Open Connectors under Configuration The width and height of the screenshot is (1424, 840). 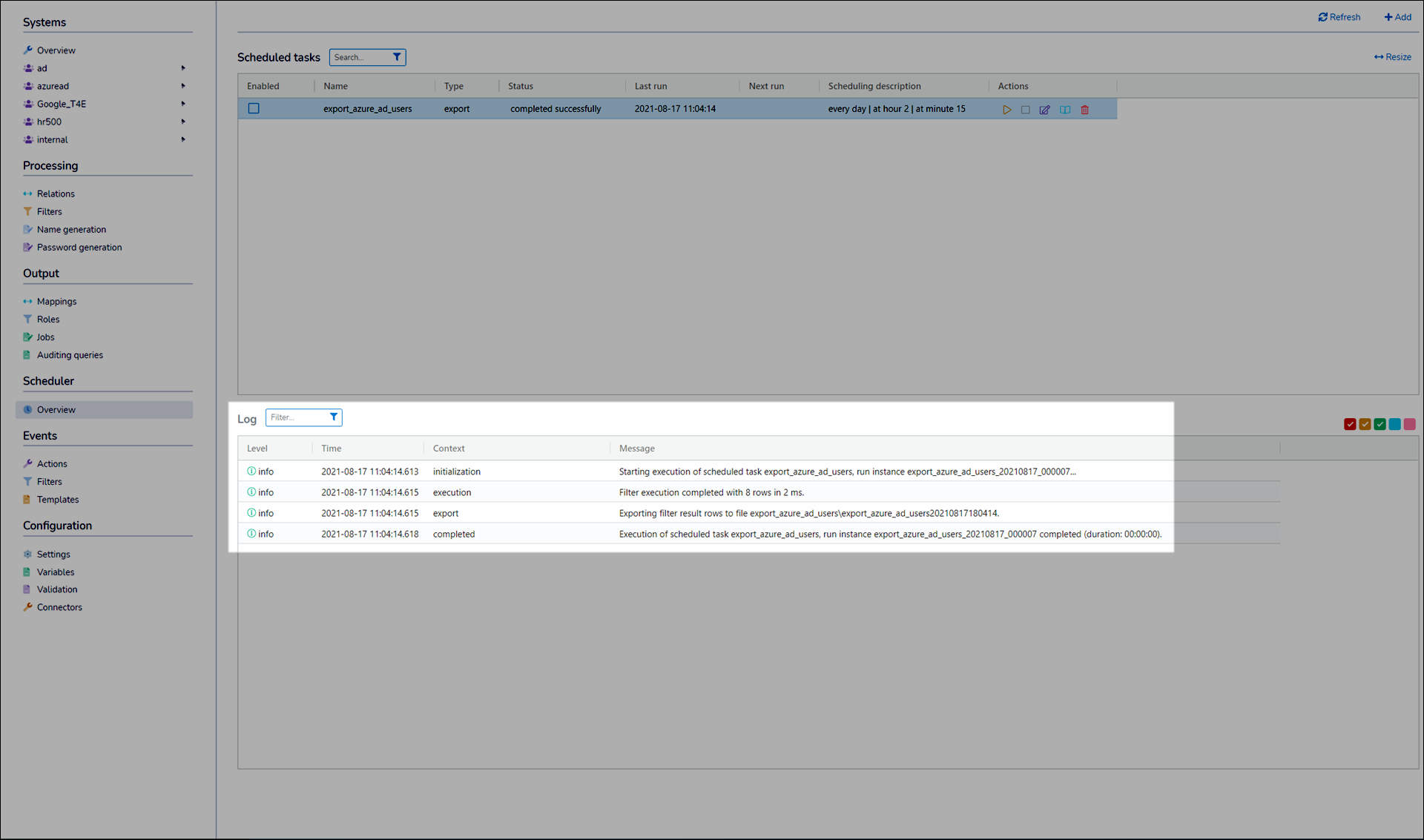point(59,607)
